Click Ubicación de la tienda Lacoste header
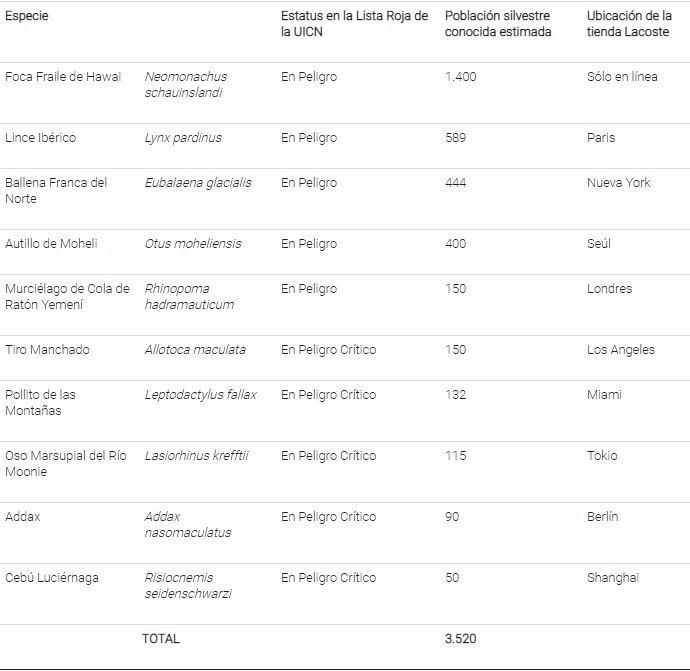690x671 pixels. coord(629,24)
